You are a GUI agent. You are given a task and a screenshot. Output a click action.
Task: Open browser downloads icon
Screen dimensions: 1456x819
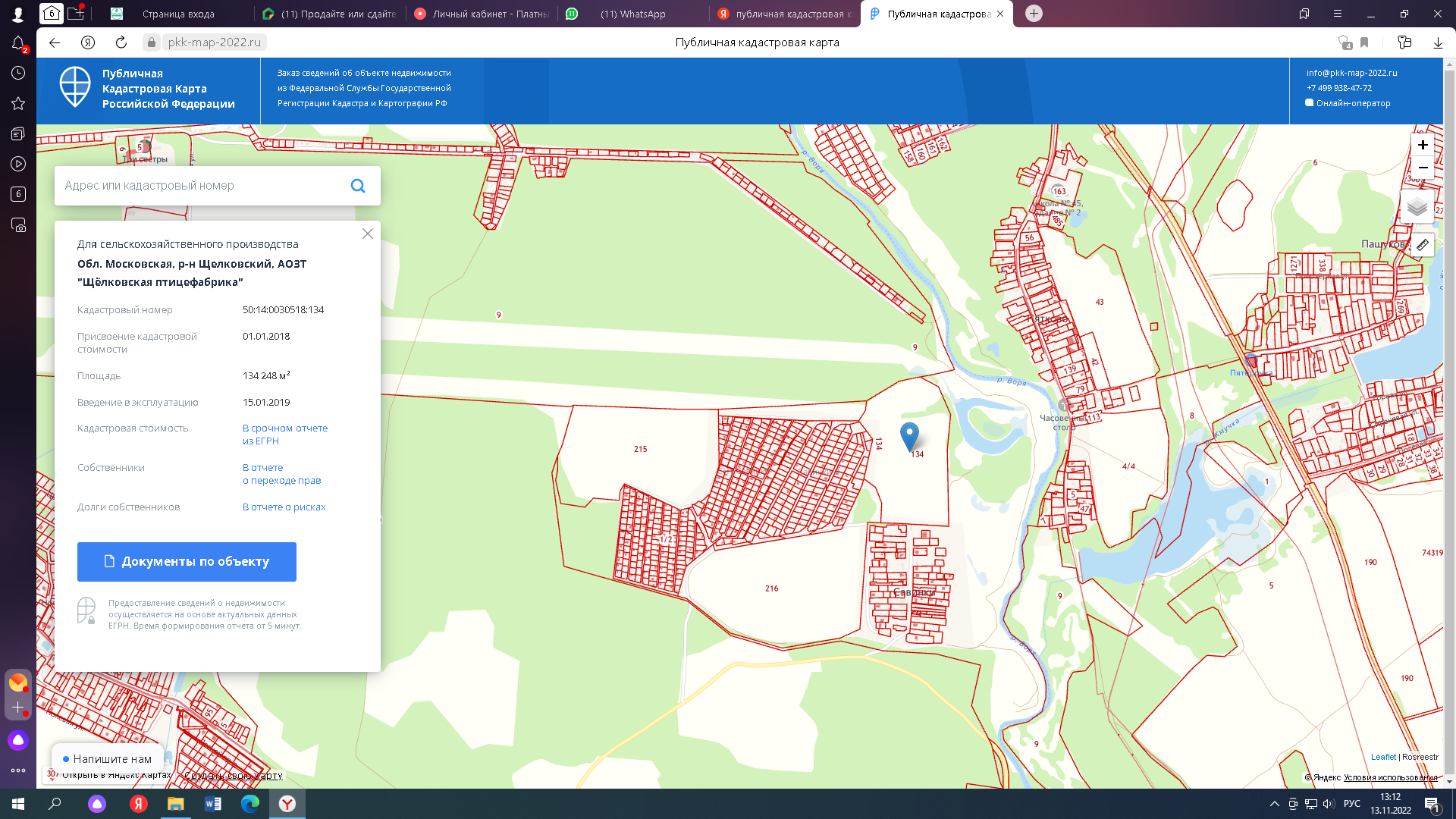pos(1438,42)
